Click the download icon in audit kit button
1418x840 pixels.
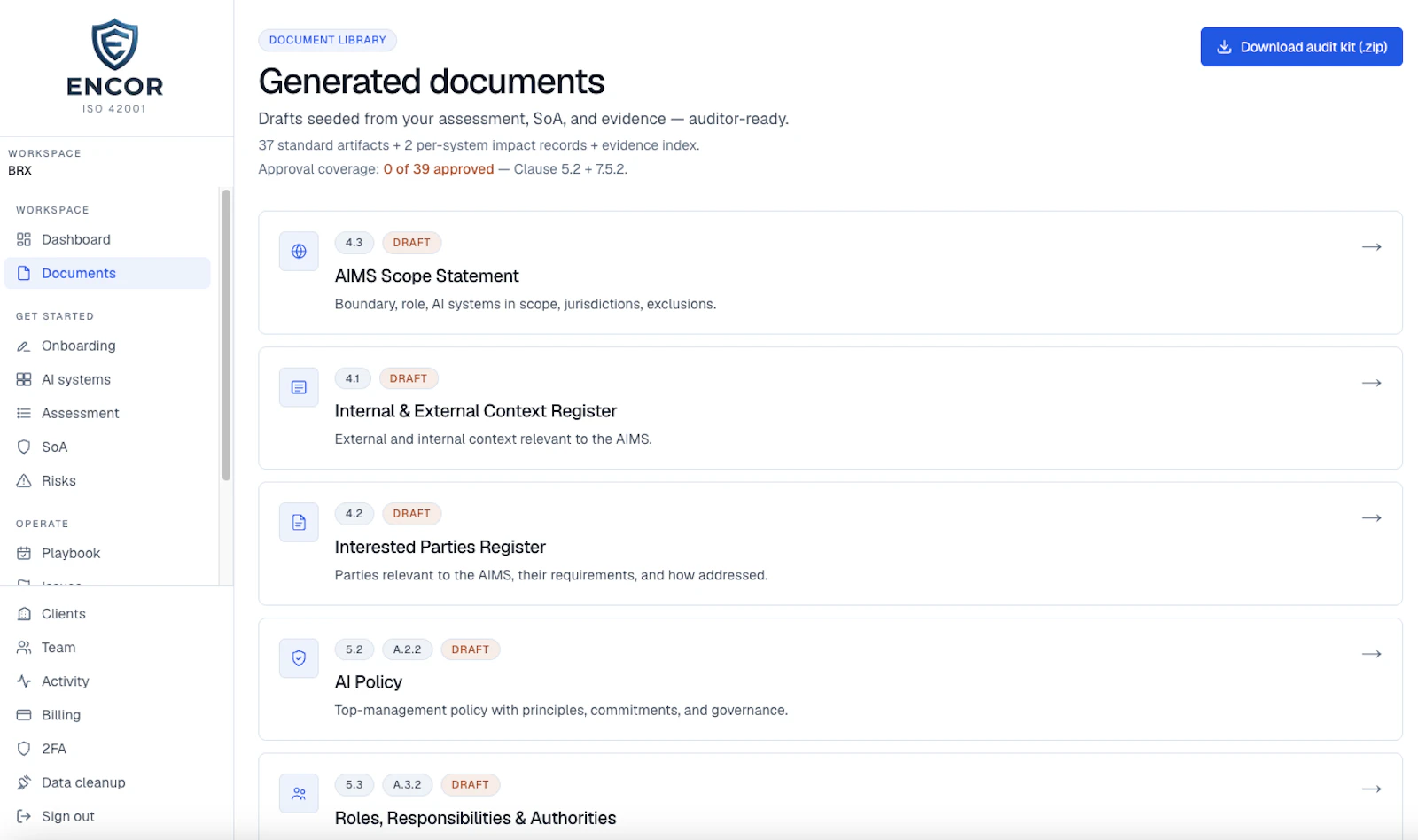click(1224, 47)
